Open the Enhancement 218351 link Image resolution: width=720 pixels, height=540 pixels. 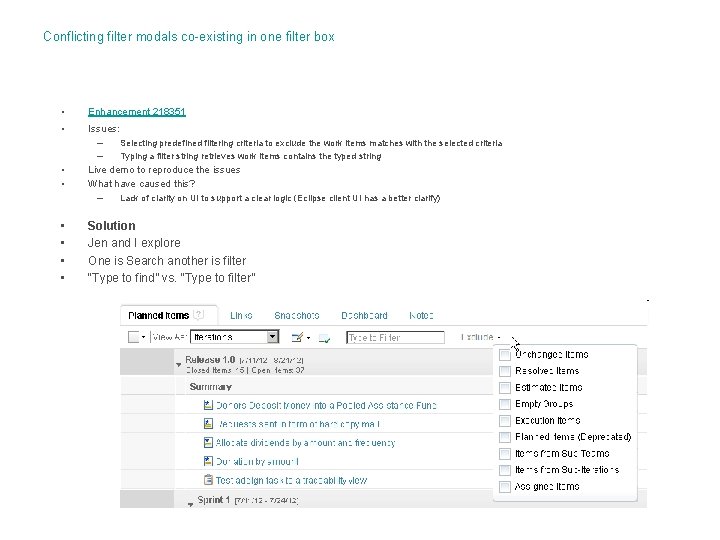137,112
